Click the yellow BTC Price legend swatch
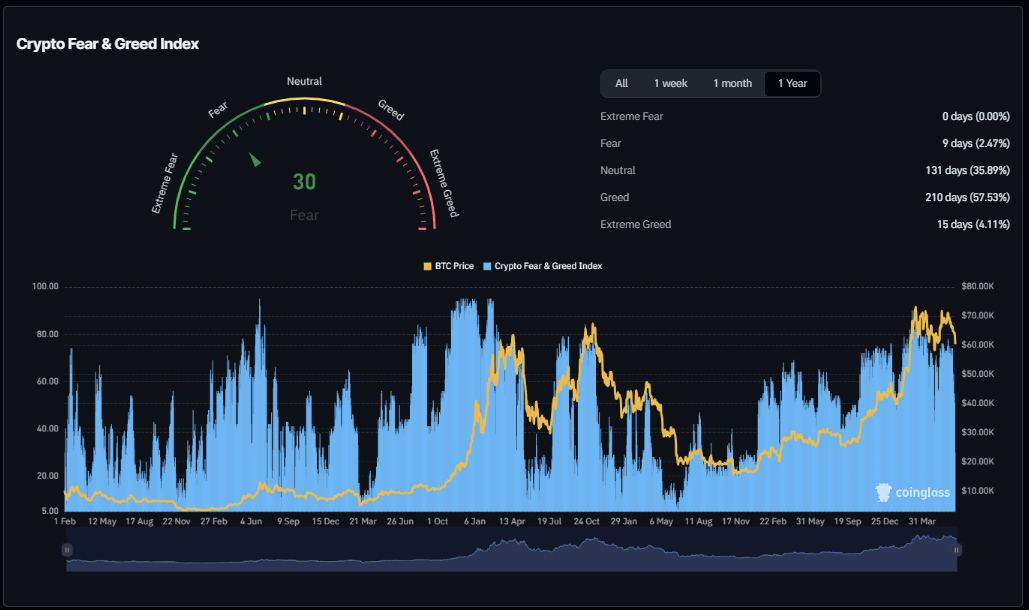The height and width of the screenshot is (610, 1029). tap(427, 266)
